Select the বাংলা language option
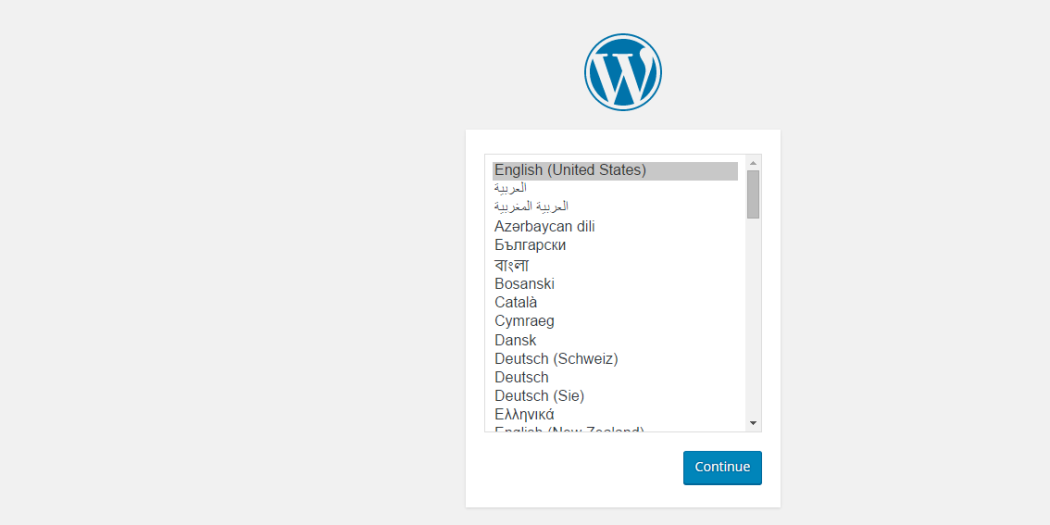This screenshot has width=1050, height=525. pos(615,265)
